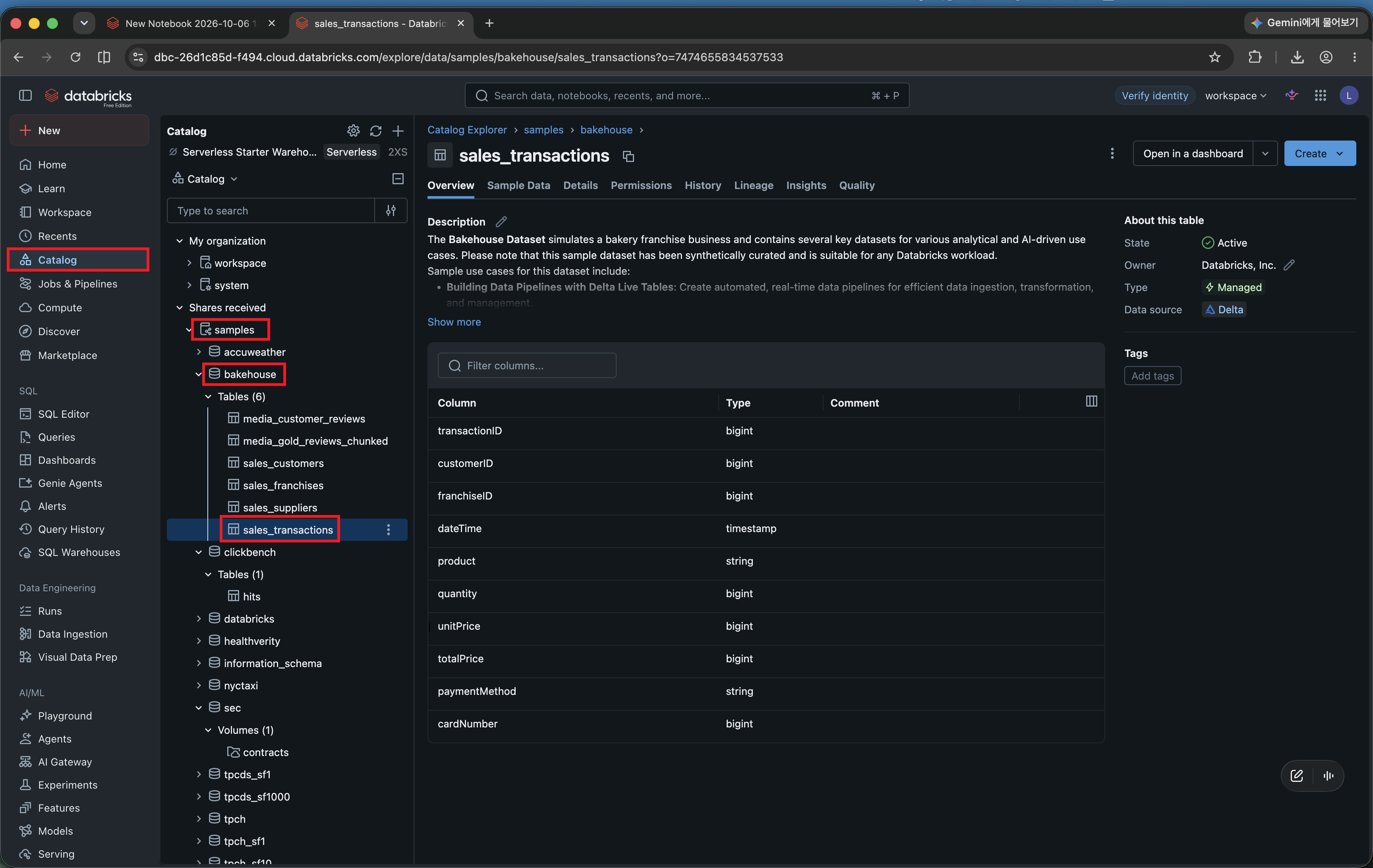The height and width of the screenshot is (868, 1373).
Task: Add new catalog item with plus icon
Action: (398, 131)
